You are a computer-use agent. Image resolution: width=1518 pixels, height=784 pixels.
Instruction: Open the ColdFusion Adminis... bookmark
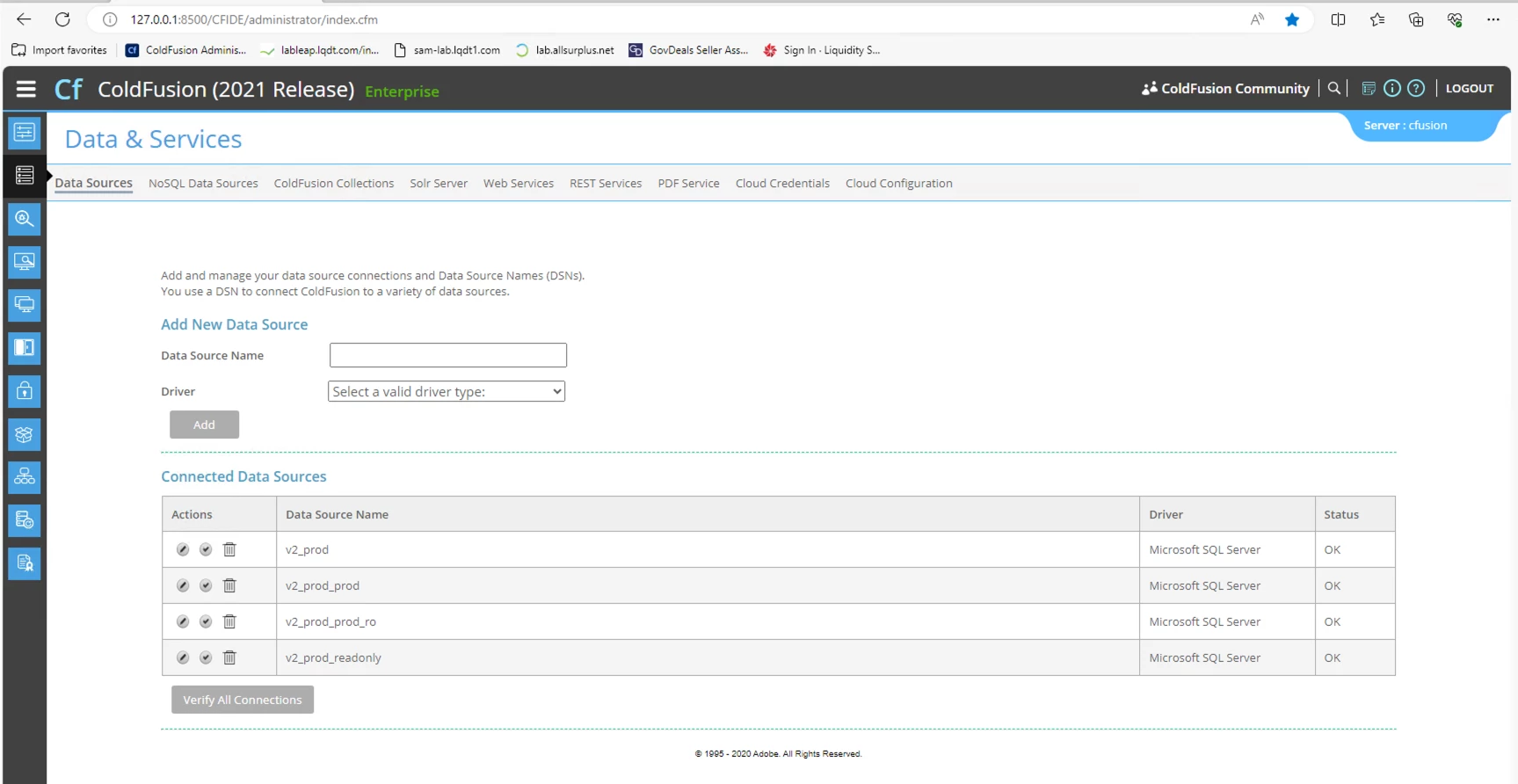point(186,50)
